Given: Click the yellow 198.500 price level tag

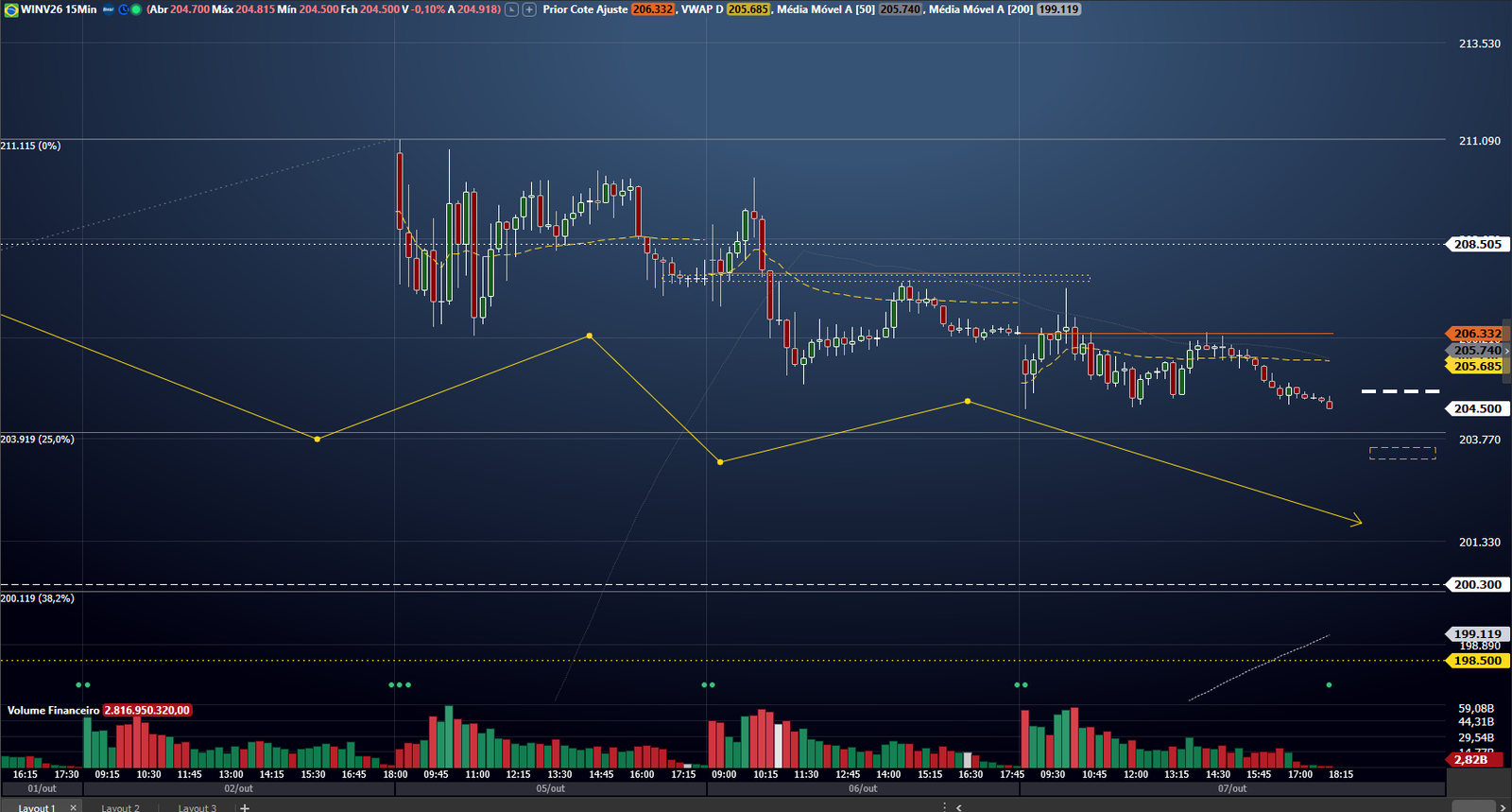Looking at the screenshot, I should coord(1476,661).
